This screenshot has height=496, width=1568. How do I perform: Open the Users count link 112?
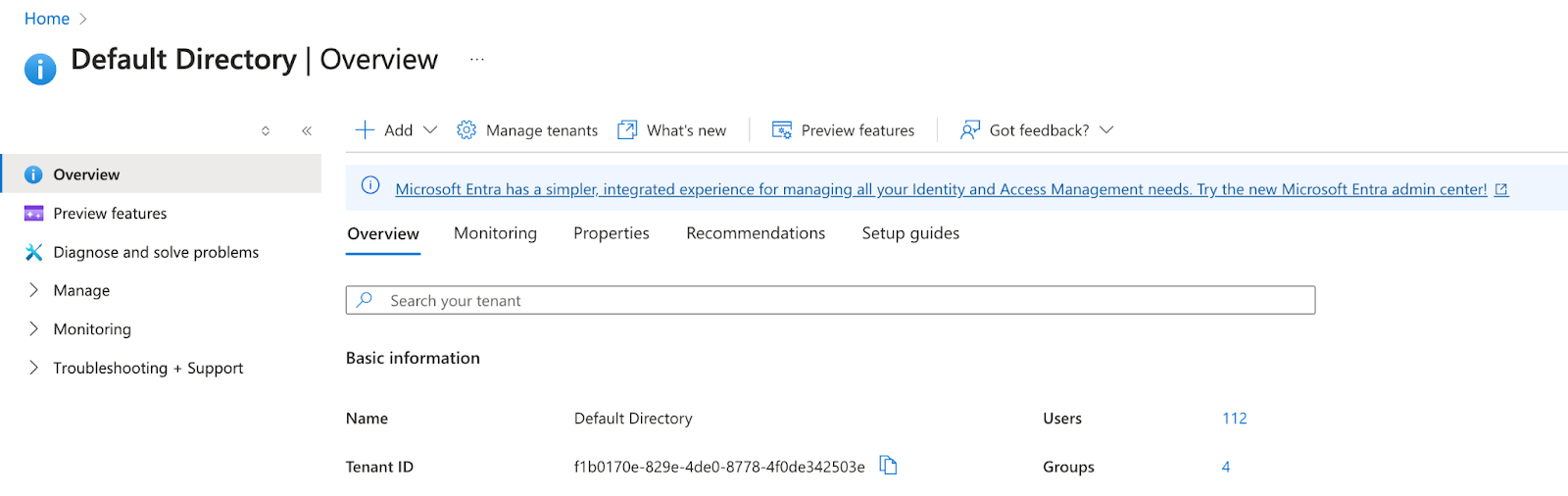coord(1235,419)
